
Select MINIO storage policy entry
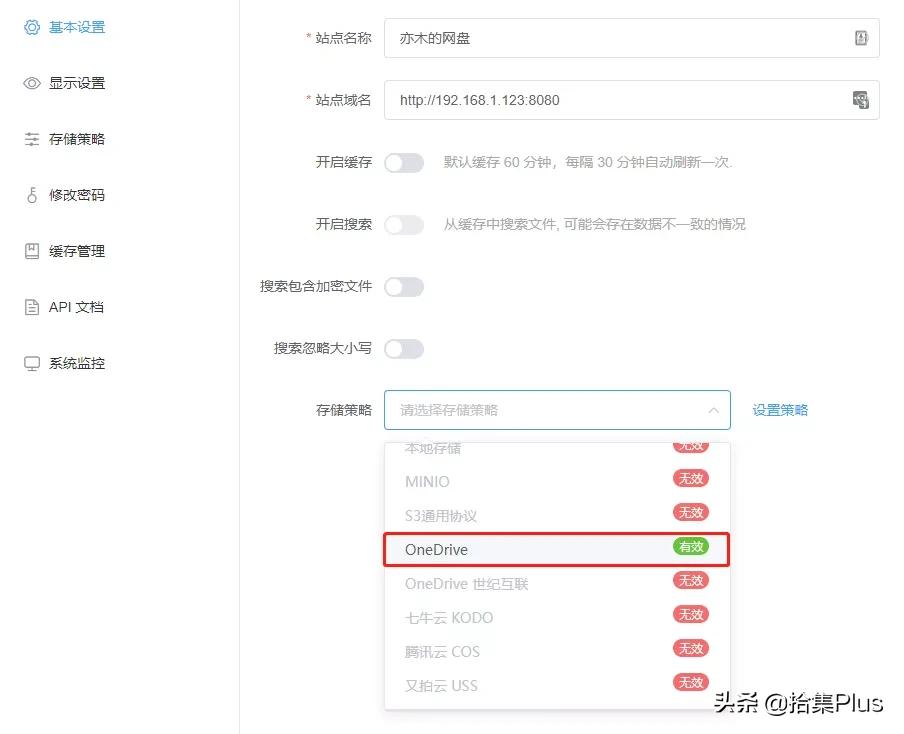(427, 481)
